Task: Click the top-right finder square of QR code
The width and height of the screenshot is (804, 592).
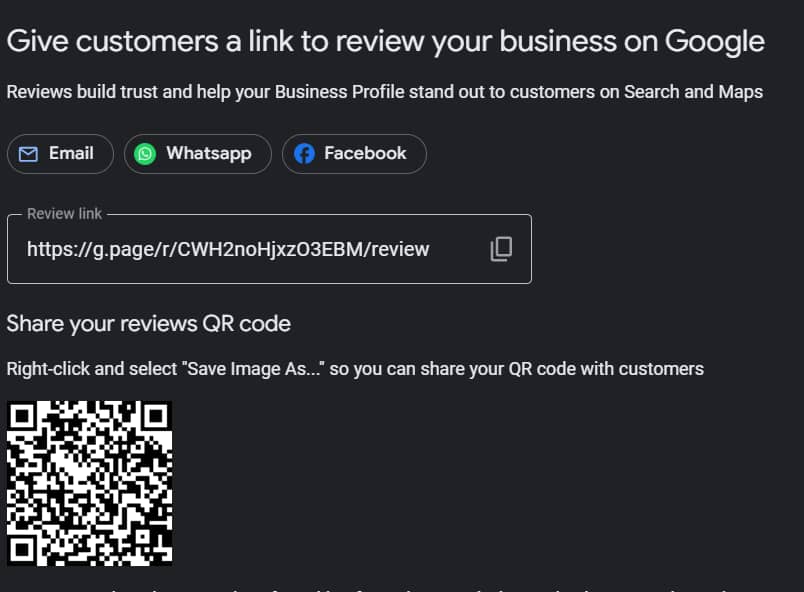Action: [157, 416]
